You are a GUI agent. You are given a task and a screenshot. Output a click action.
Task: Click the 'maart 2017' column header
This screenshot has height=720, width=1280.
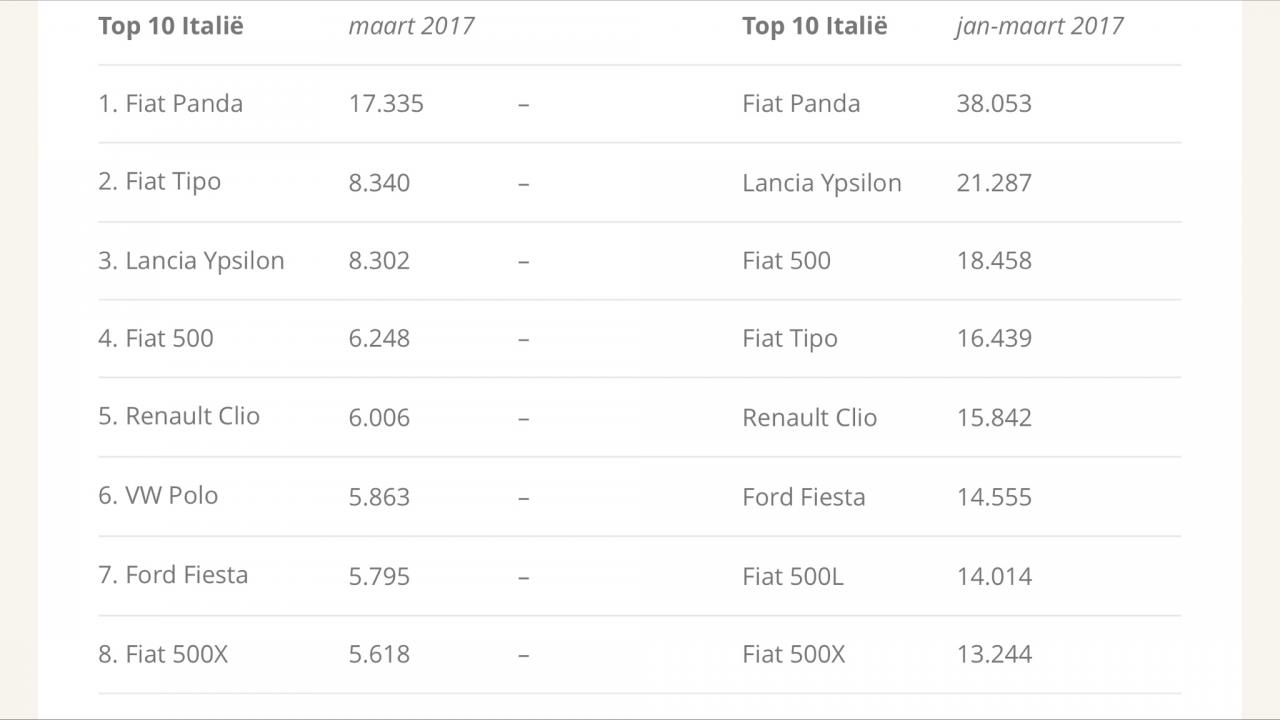(x=411, y=26)
